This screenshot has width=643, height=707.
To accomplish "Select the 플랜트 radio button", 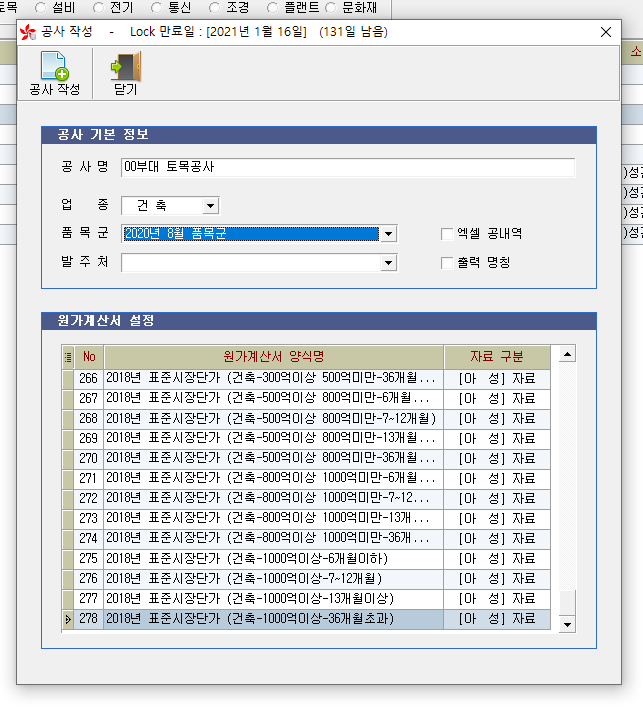I will point(273,8).
